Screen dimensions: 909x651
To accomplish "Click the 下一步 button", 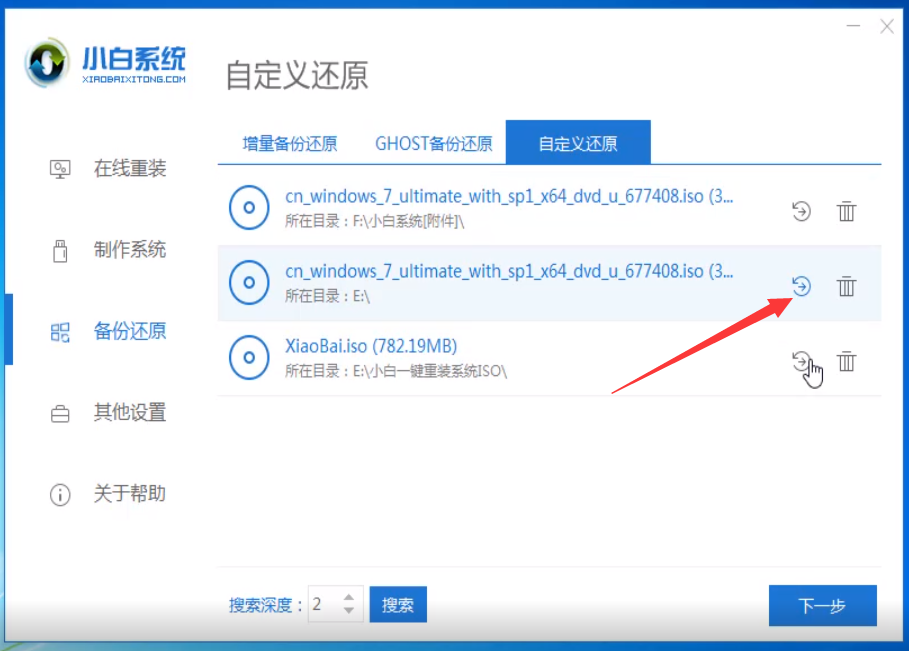I will point(823,606).
